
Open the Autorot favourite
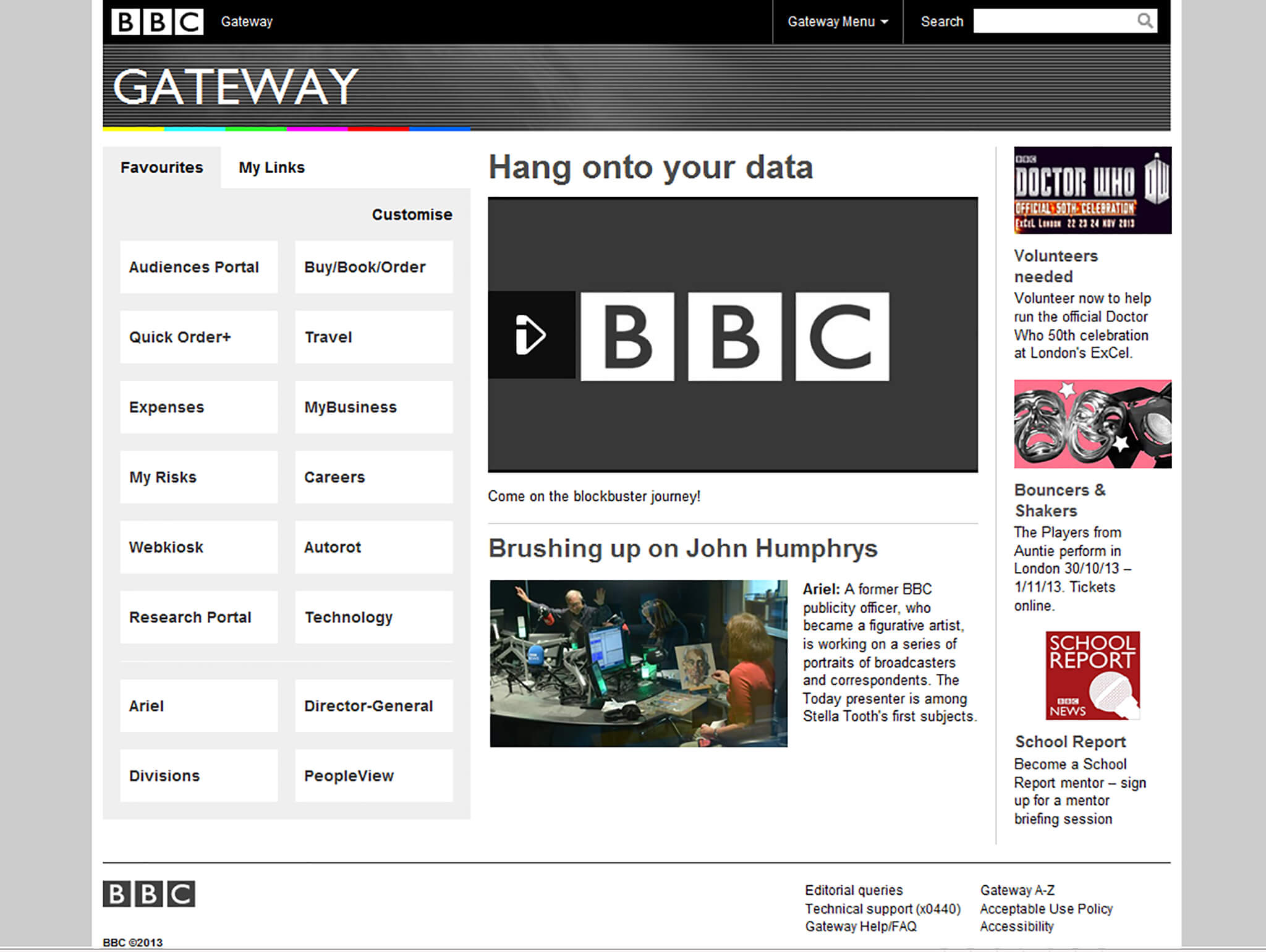pyautogui.click(x=374, y=547)
